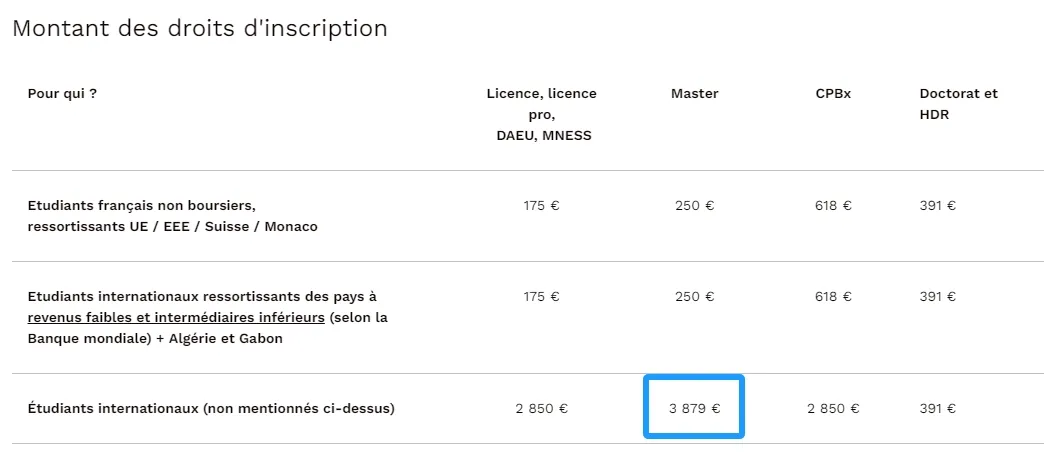Click the CPBx column header
1054x453 pixels.
(x=833, y=93)
